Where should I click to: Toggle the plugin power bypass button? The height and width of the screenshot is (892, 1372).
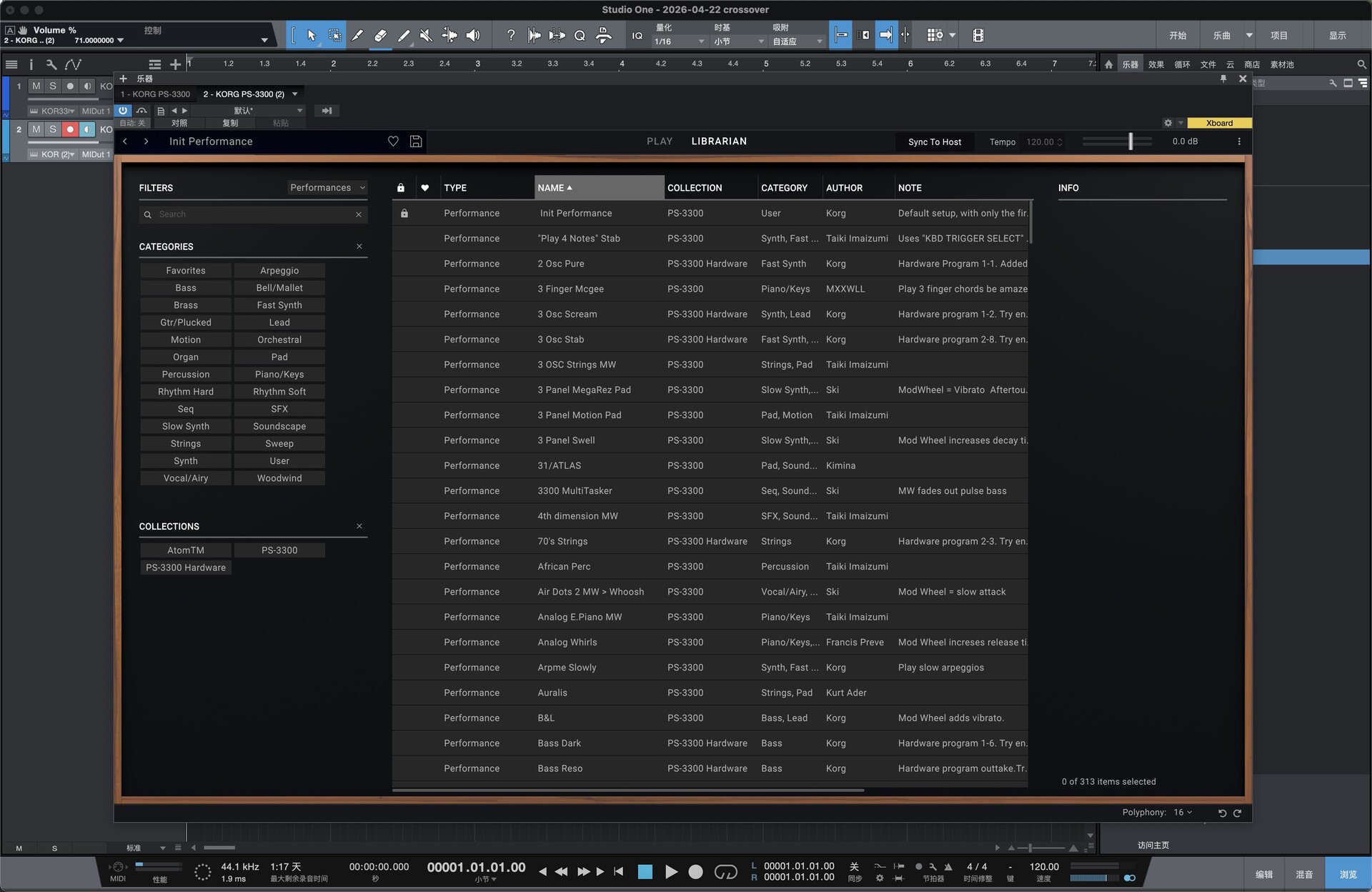[123, 111]
